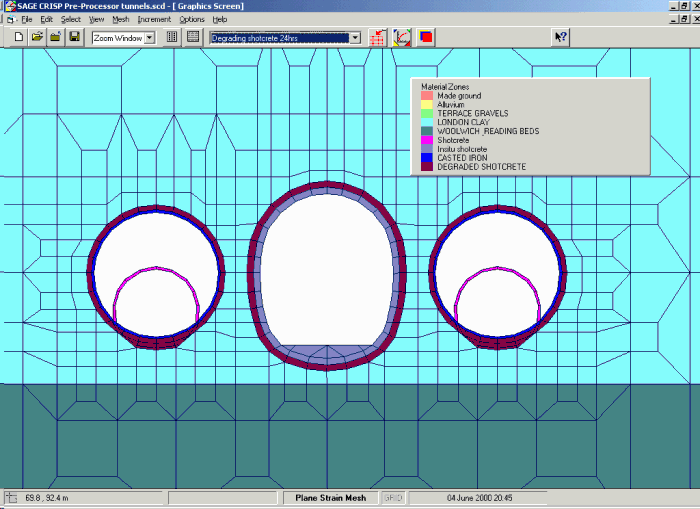Click the coordinates readout 69.8 , 92.4 m
Image resolution: width=700 pixels, height=509 pixels.
tap(47, 498)
